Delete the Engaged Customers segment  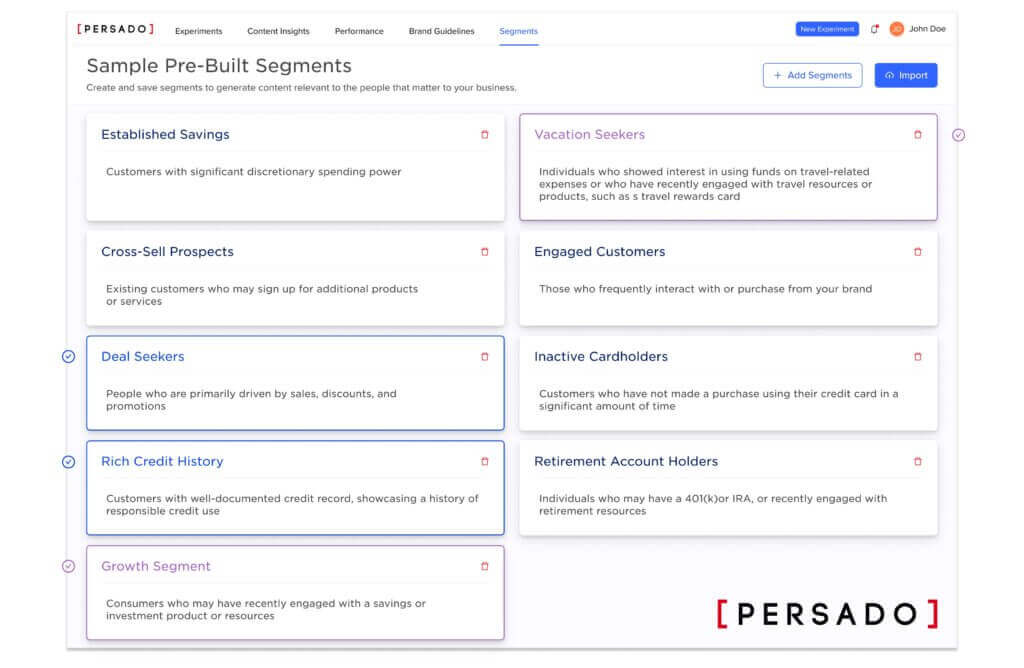pyautogui.click(x=918, y=252)
